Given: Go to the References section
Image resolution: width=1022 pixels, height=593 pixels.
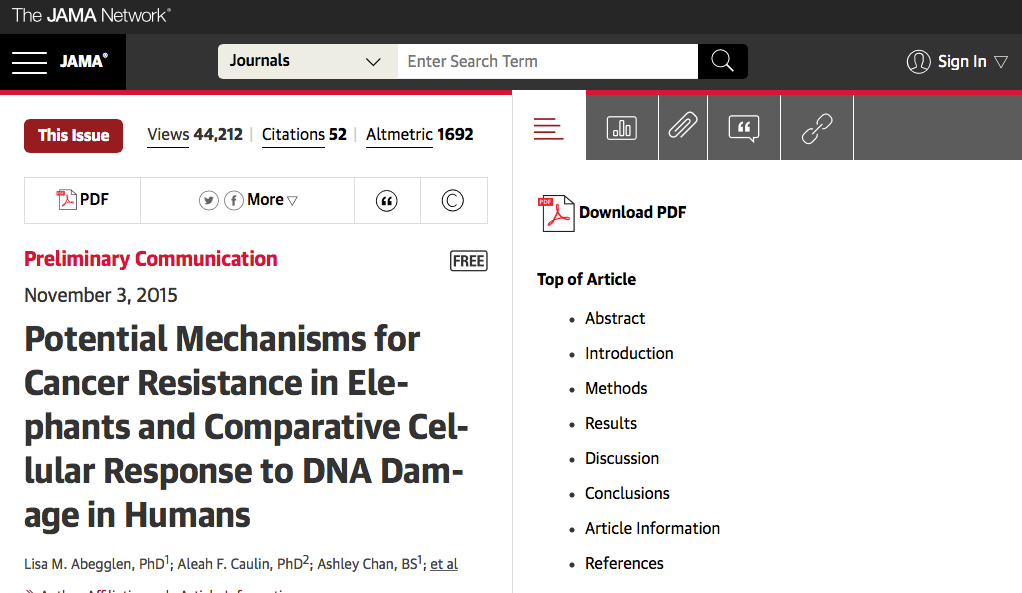Looking at the screenshot, I should point(624,563).
